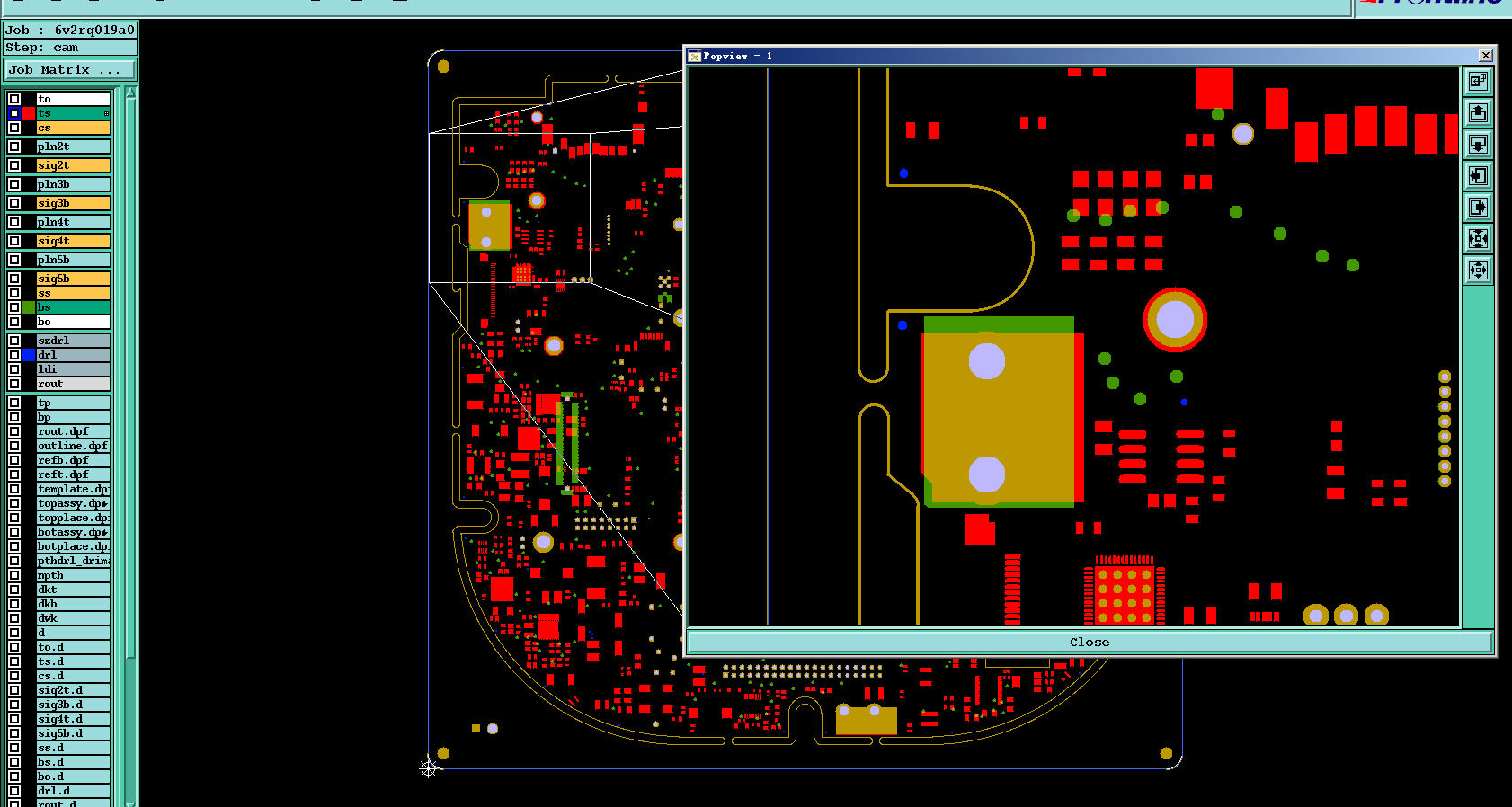Image resolution: width=1512 pixels, height=807 pixels.
Task: Toggle the checkbox for layer cs
Action: point(14,128)
